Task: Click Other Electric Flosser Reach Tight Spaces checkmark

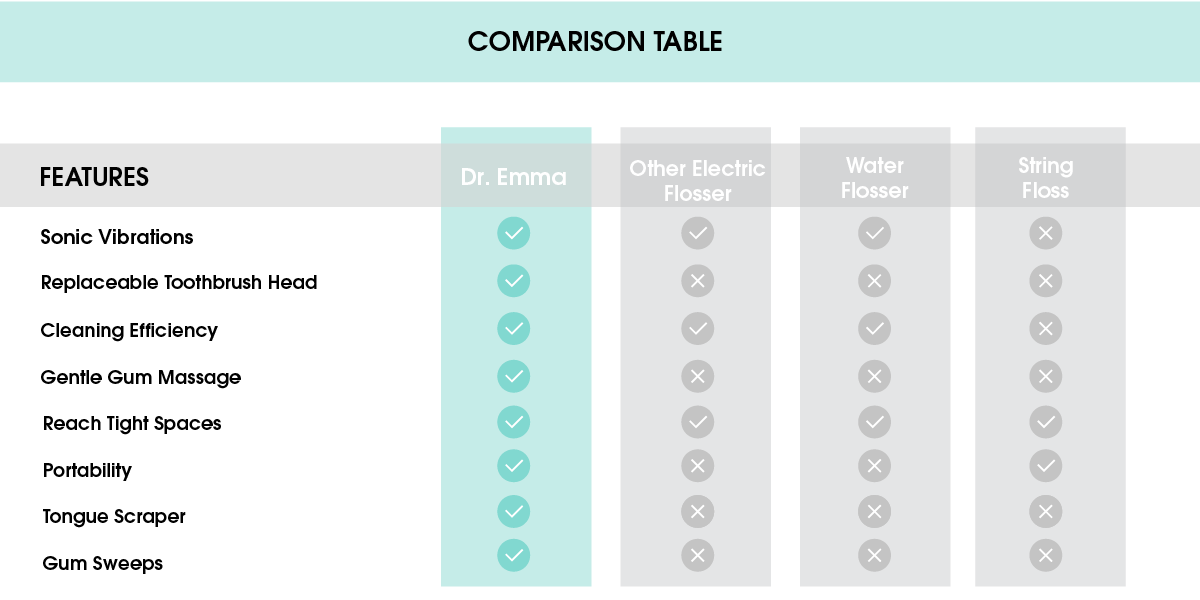Action: [x=698, y=422]
